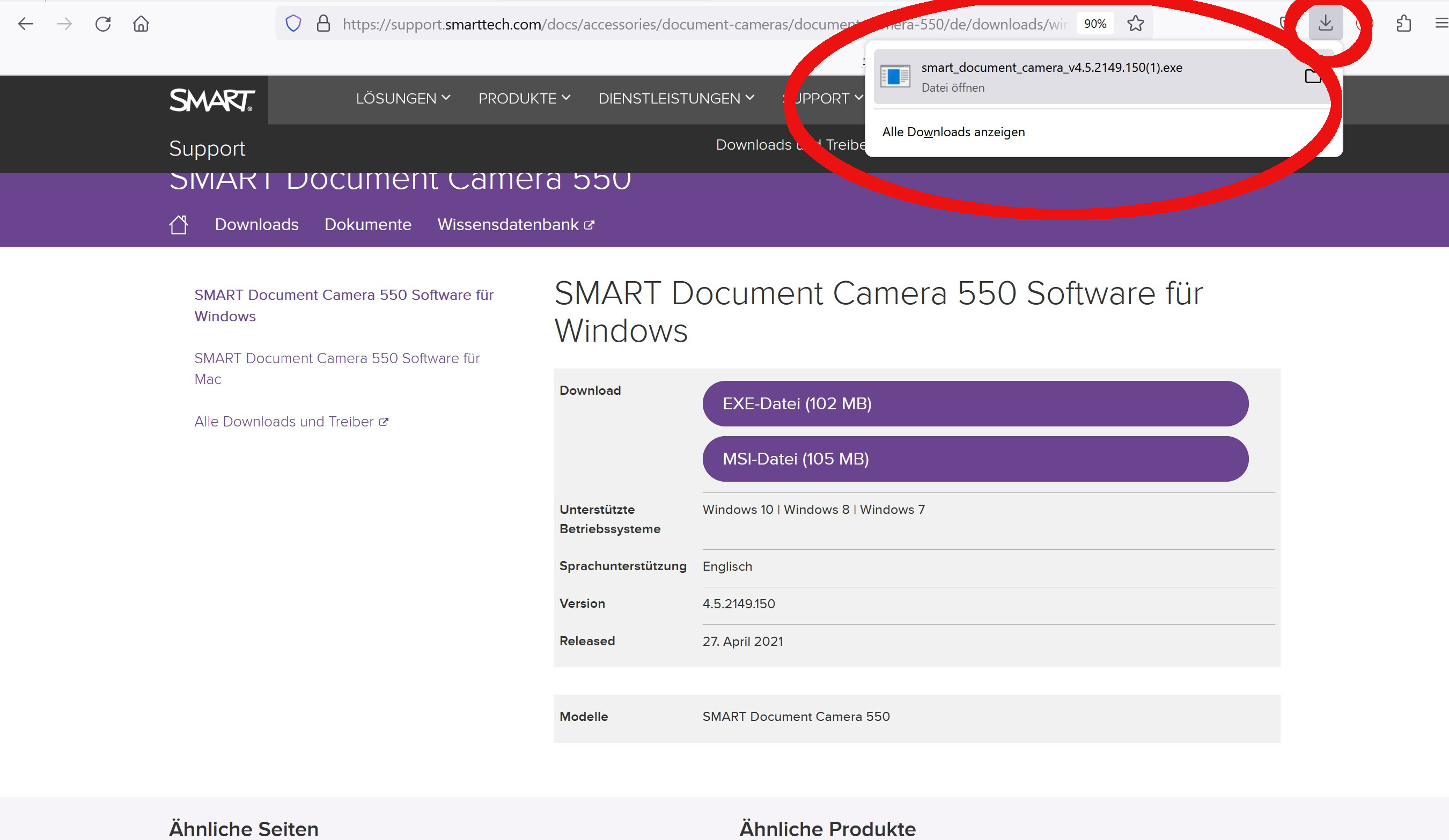The width and height of the screenshot is (1449, 840).
Task: Reset the 90% zoom level indicator
Action: (1095, 24)
